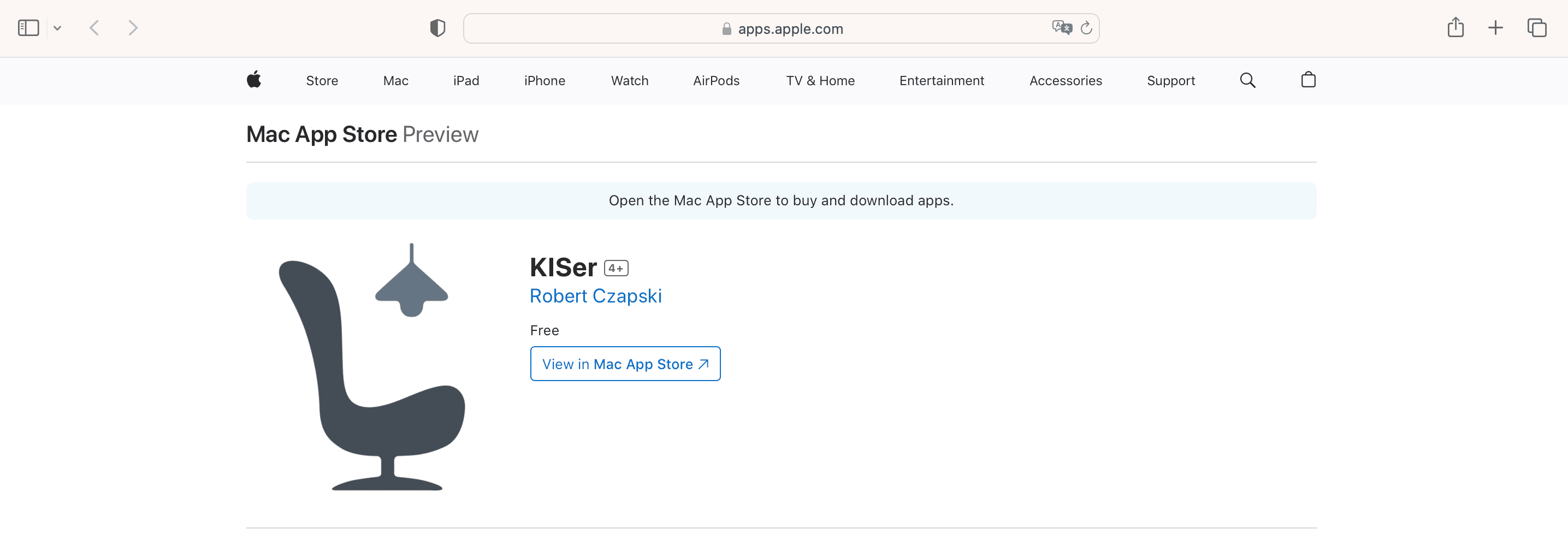Screen dimensions: 1568x546
Task: Click the lock icon in the address bar
Action: pos(726,28)
